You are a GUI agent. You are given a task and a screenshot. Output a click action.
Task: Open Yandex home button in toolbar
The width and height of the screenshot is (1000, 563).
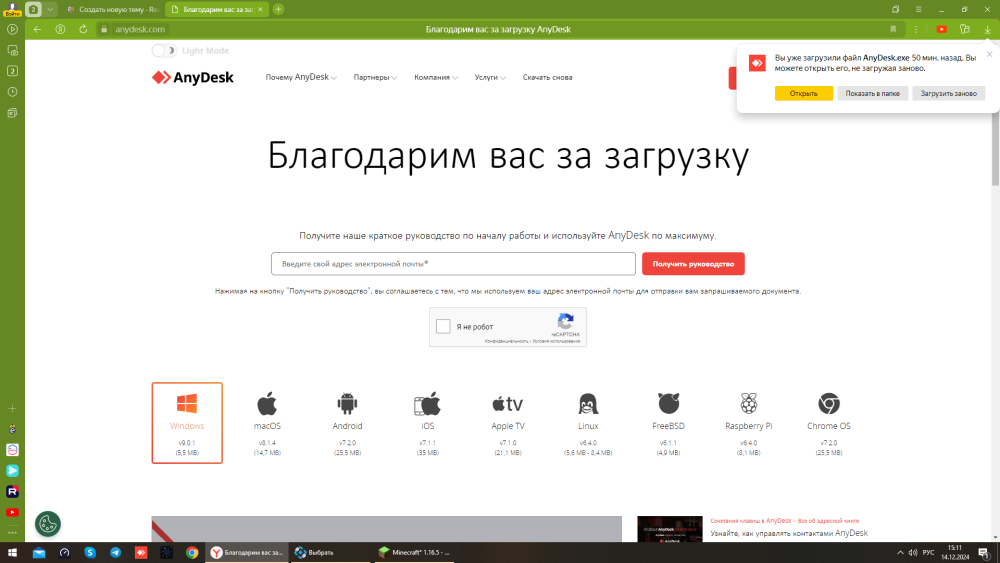pos(61,29)
